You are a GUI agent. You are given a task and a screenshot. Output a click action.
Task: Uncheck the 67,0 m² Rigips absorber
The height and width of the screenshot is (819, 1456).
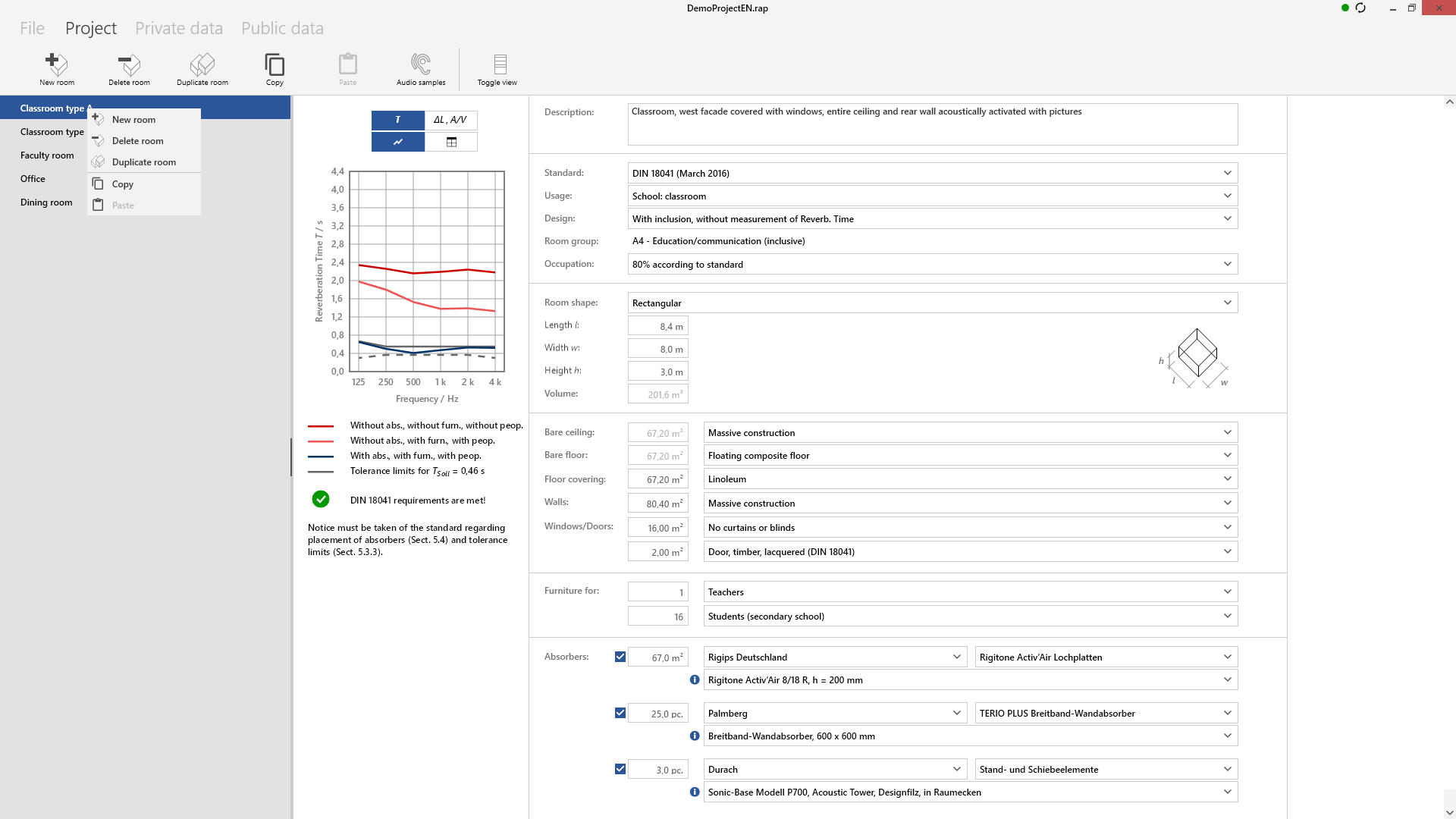click(620, 656)
